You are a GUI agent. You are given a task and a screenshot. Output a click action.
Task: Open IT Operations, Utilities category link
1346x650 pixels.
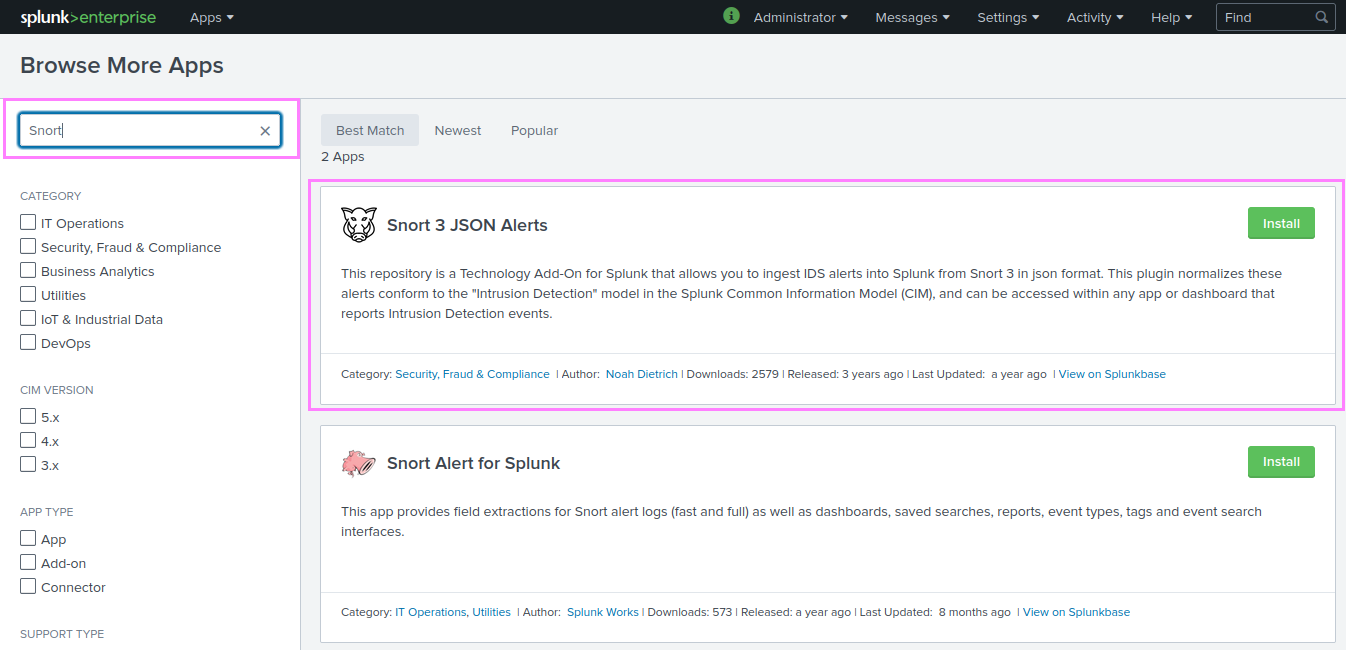point(453,612)
